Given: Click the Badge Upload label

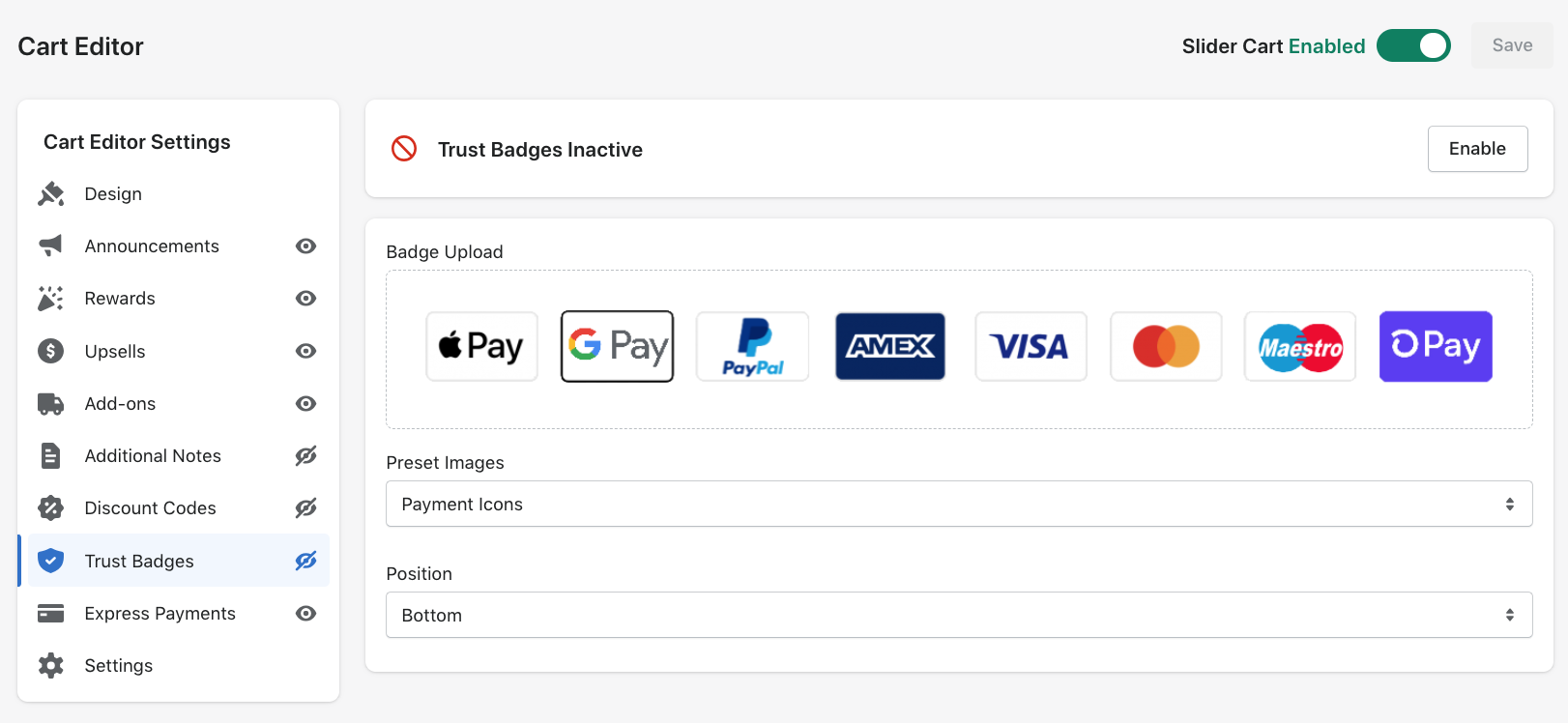Looking at the screenshot, I should [x=445, y=252].
